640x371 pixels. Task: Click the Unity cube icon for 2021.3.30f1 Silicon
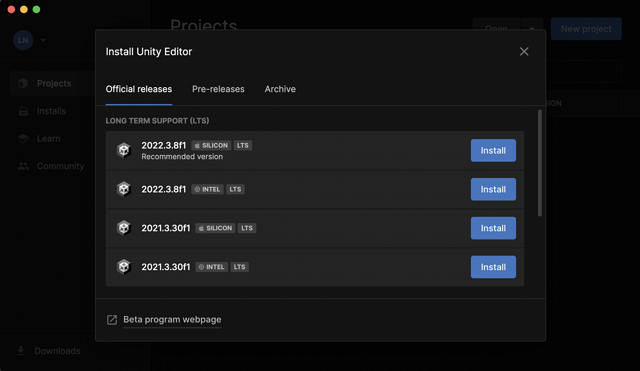click(x=124, y=228)
